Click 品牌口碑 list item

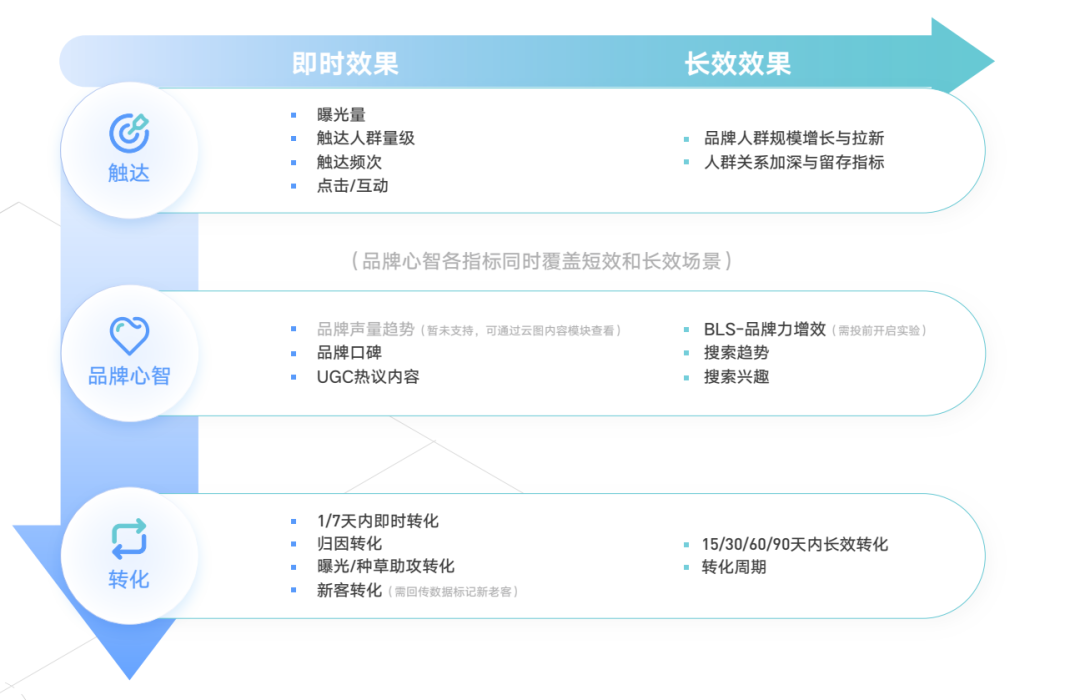pyautogui.click(x=349, y=353)
